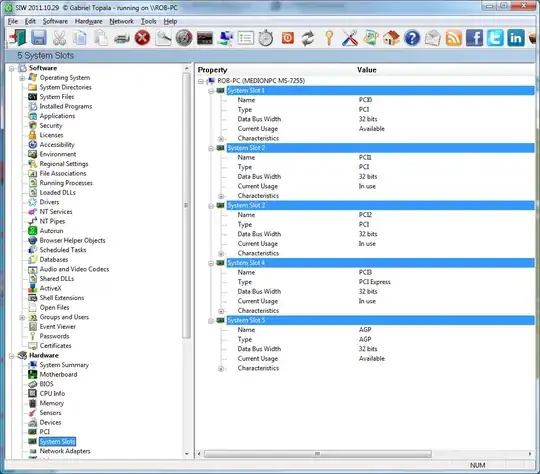Select the Passwords tree item
Image resolution: width=540 pixels, height=474 pixels.
(x=54, y=336)
